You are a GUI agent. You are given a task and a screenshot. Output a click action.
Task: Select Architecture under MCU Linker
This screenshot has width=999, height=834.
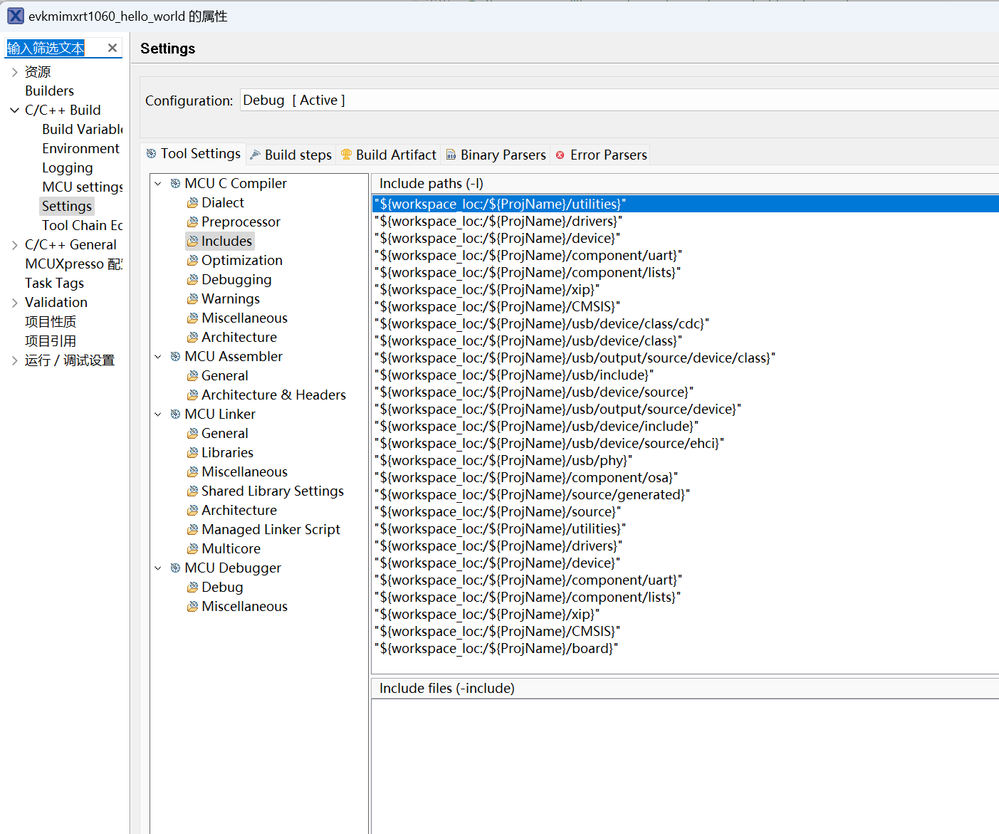point(239,510)
